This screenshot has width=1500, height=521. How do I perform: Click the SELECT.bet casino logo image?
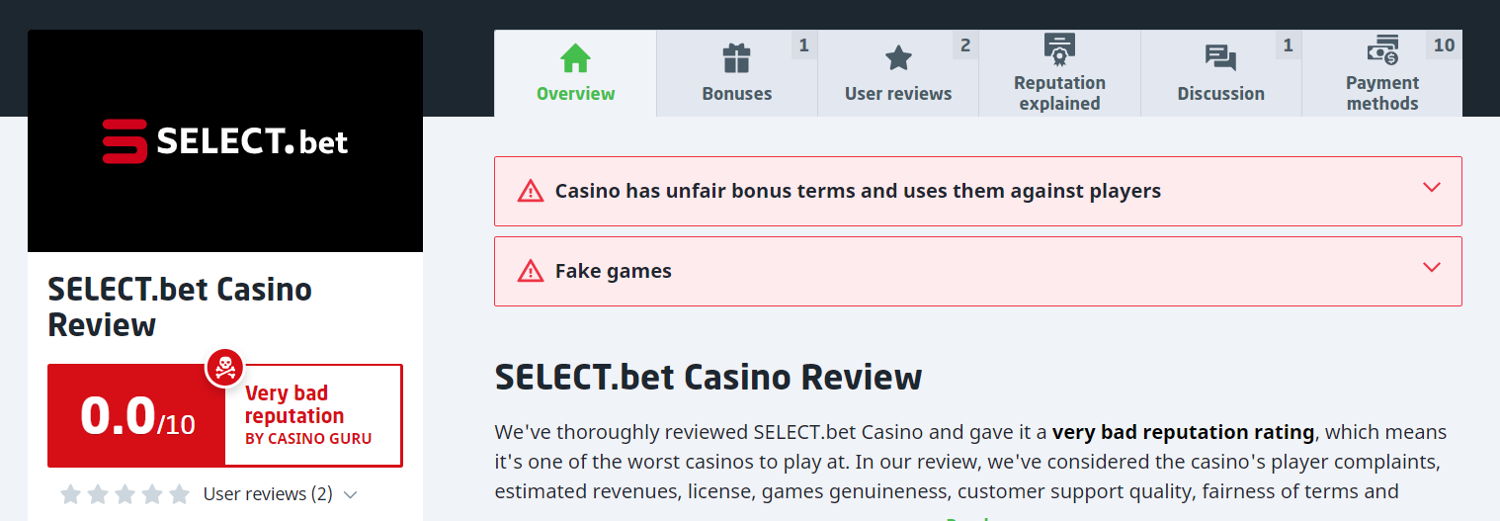225,141
